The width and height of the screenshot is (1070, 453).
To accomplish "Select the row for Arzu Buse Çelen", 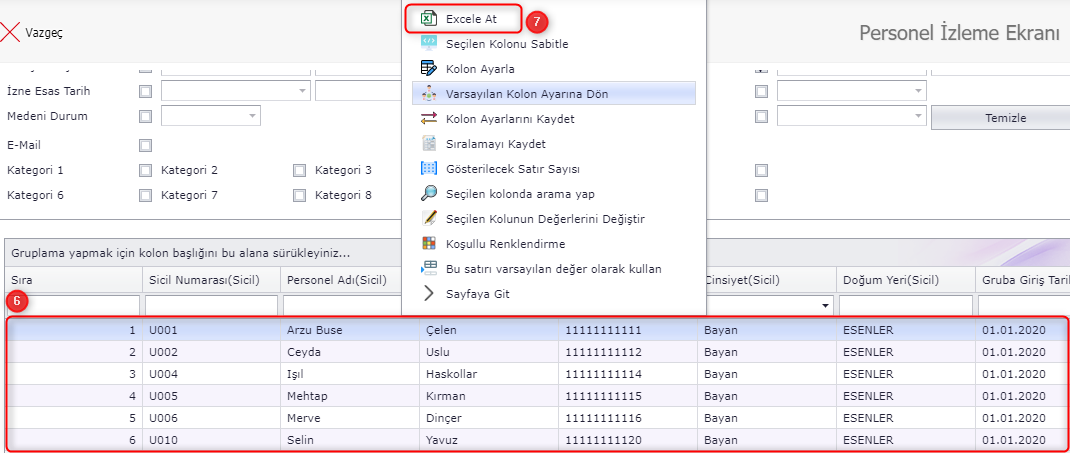I will (x=313, y=329).
